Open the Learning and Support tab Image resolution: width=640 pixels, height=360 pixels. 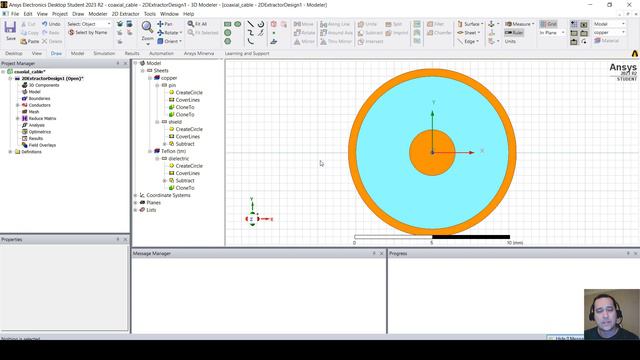[247, 53]
